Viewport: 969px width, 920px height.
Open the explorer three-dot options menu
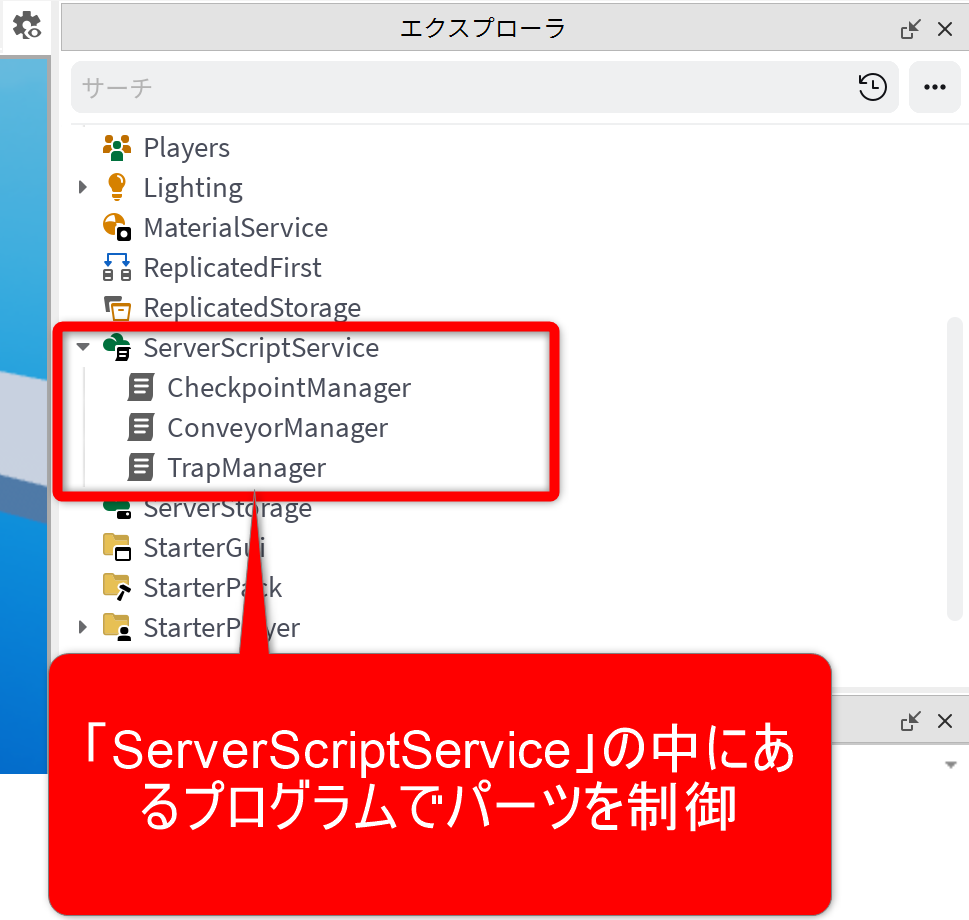click(x=934, y=87)
